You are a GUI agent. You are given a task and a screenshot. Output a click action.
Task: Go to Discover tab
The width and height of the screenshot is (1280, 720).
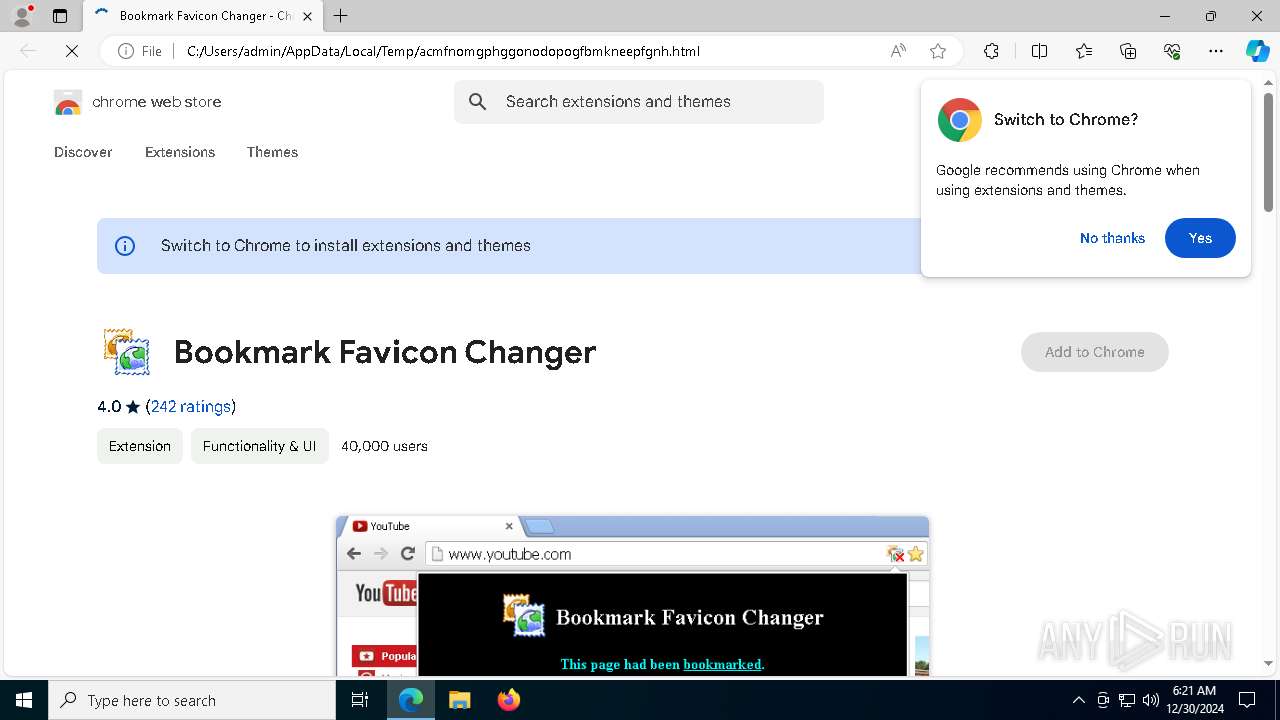pyautogui.click(x=83, y=152)
